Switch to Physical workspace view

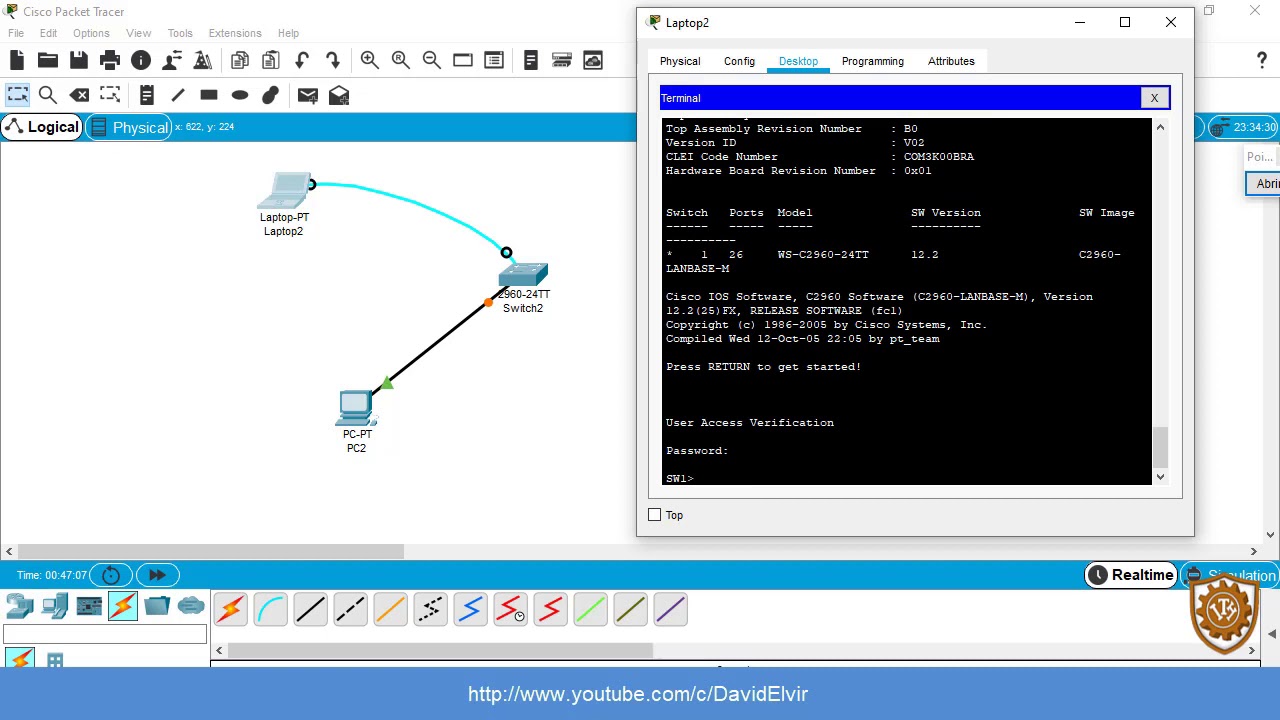130,127
